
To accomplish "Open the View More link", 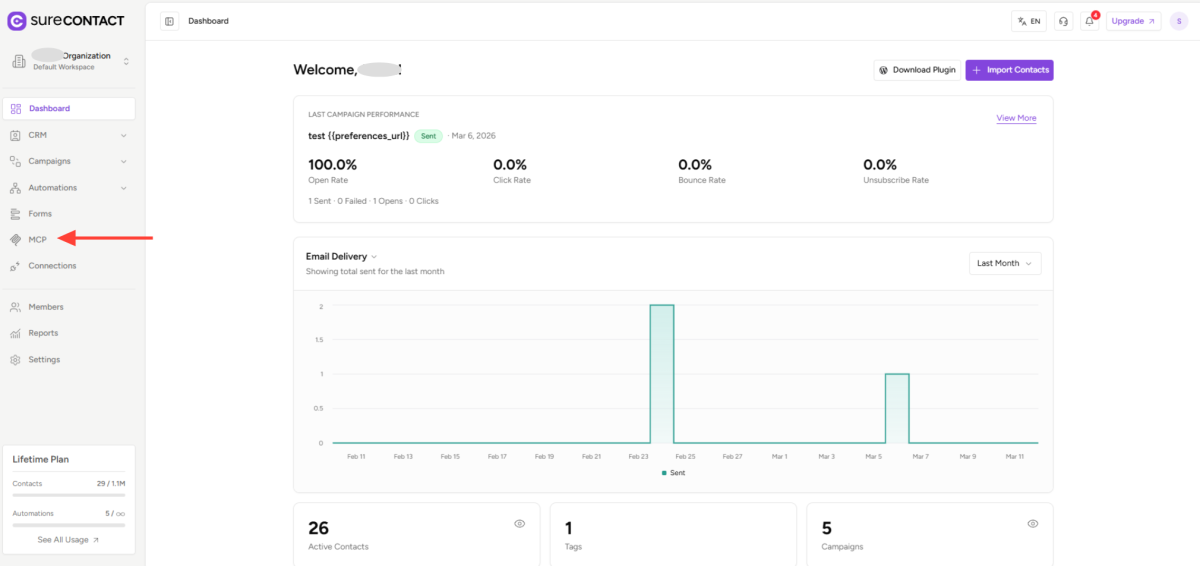I will [1016, 118].
